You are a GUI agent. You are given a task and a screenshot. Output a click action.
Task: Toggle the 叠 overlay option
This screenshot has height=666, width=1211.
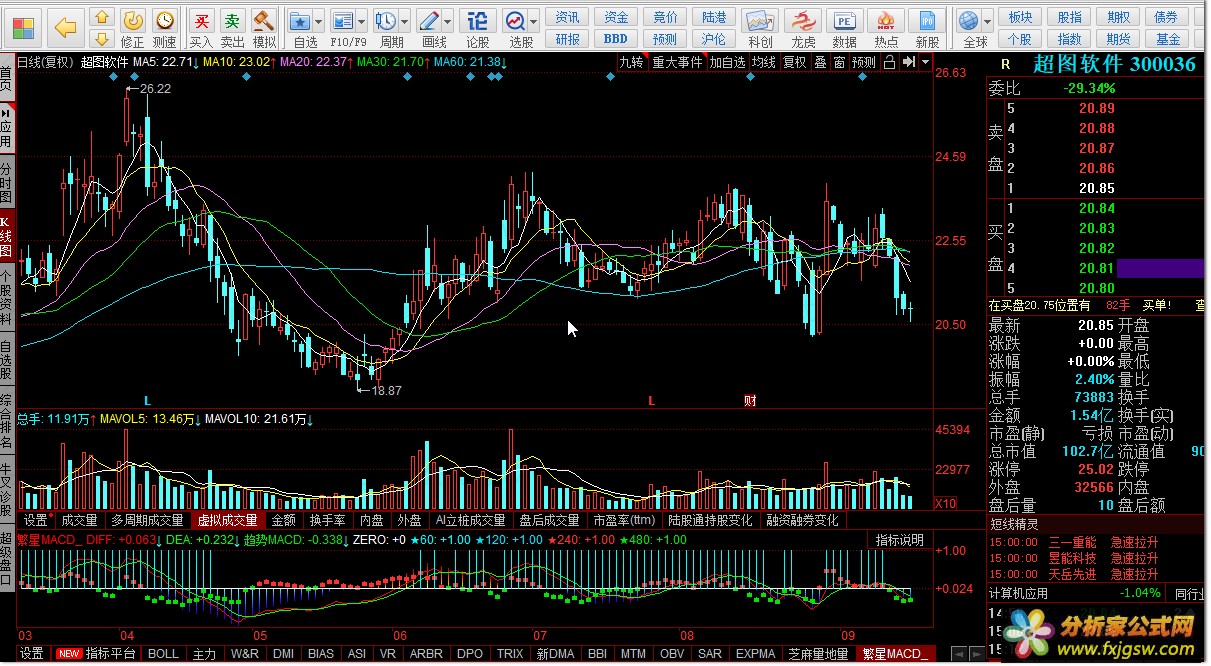[820, 62]
